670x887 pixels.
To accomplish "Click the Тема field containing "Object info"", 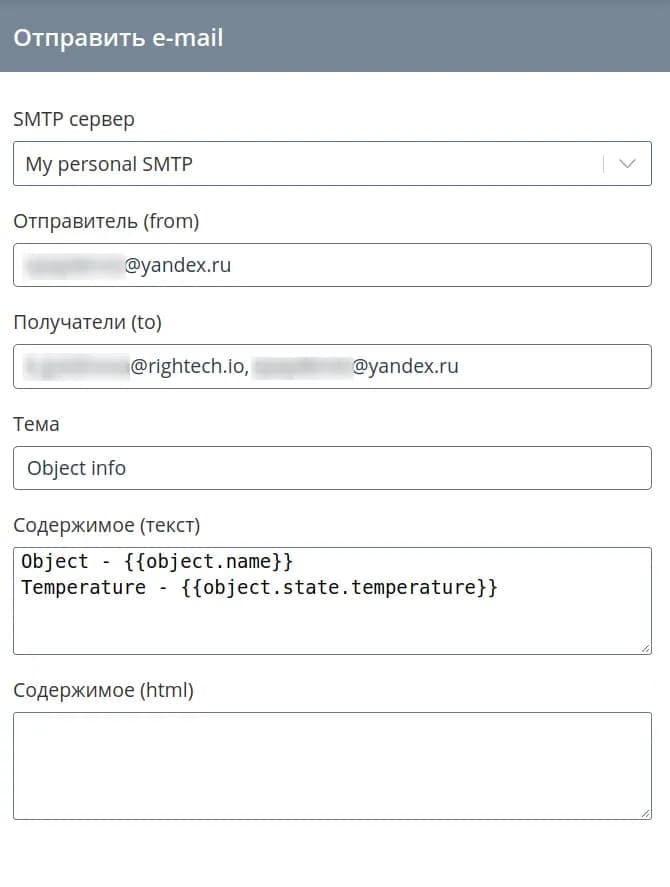I will pos(331,468).
